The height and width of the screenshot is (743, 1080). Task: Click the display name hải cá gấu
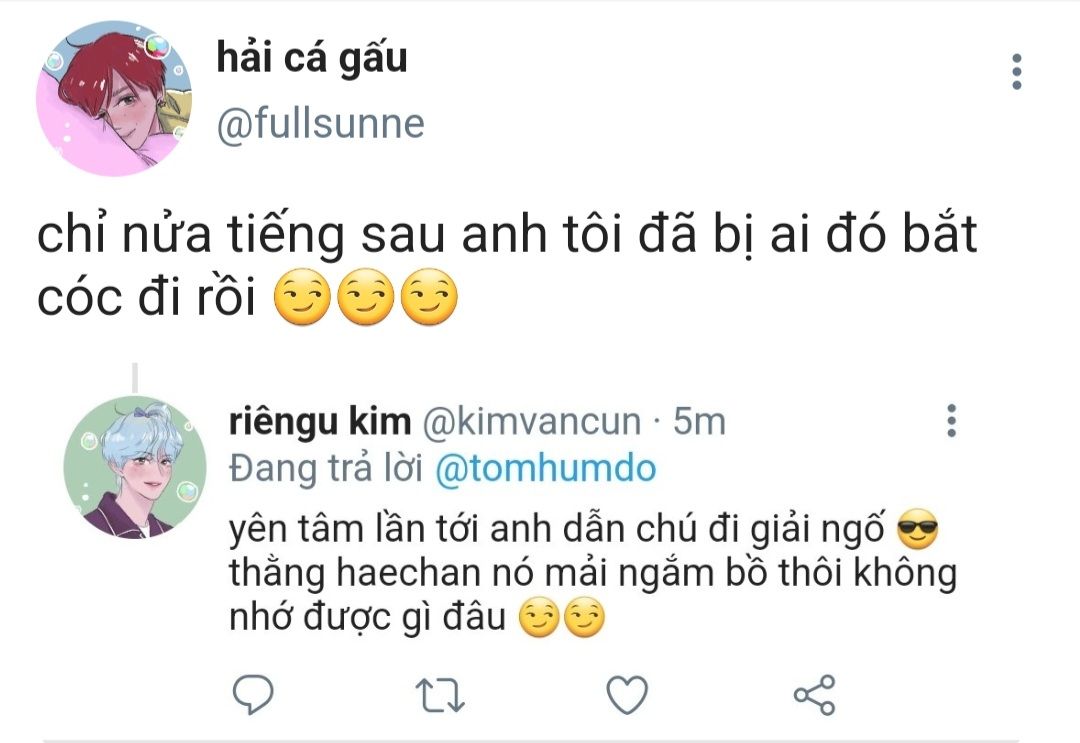point(312,58)
